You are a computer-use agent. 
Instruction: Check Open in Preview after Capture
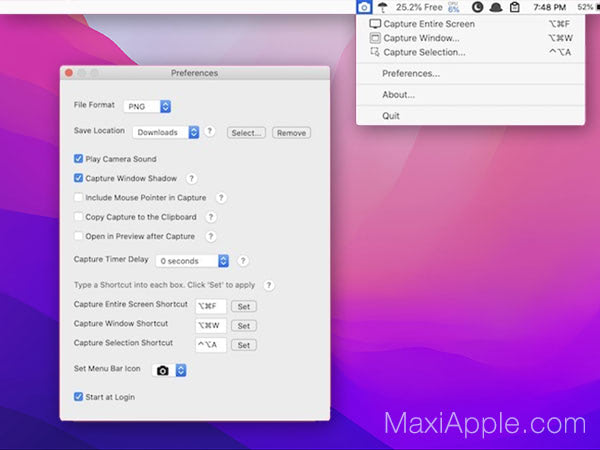click(x=78, y=236)
